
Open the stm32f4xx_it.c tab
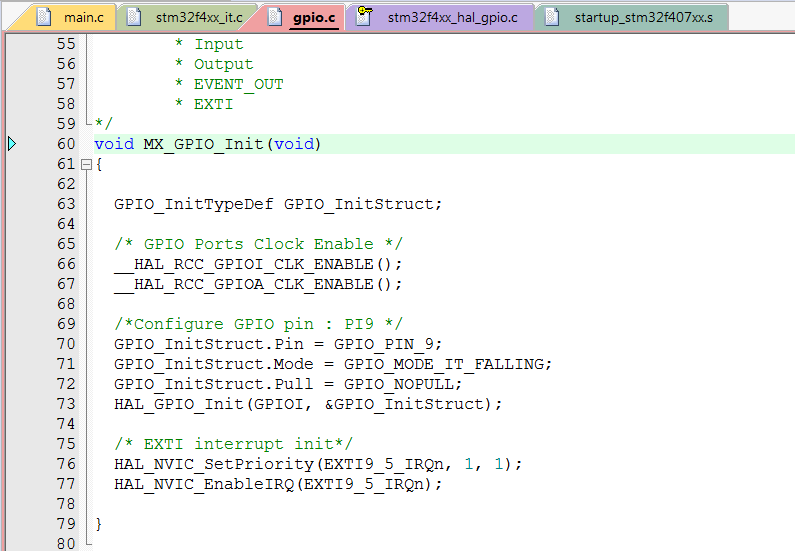click(190, 17)
